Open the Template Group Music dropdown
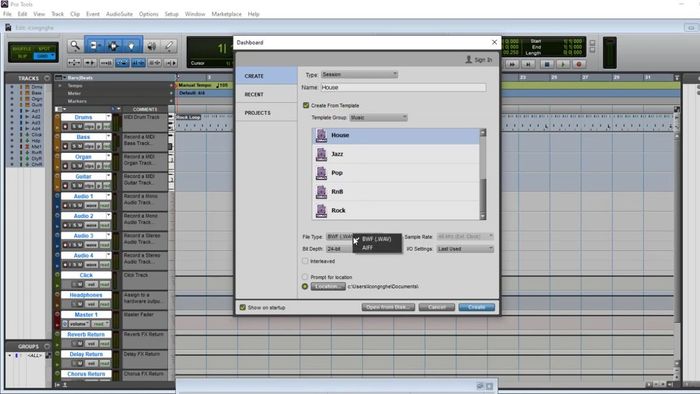 point(378,118)
